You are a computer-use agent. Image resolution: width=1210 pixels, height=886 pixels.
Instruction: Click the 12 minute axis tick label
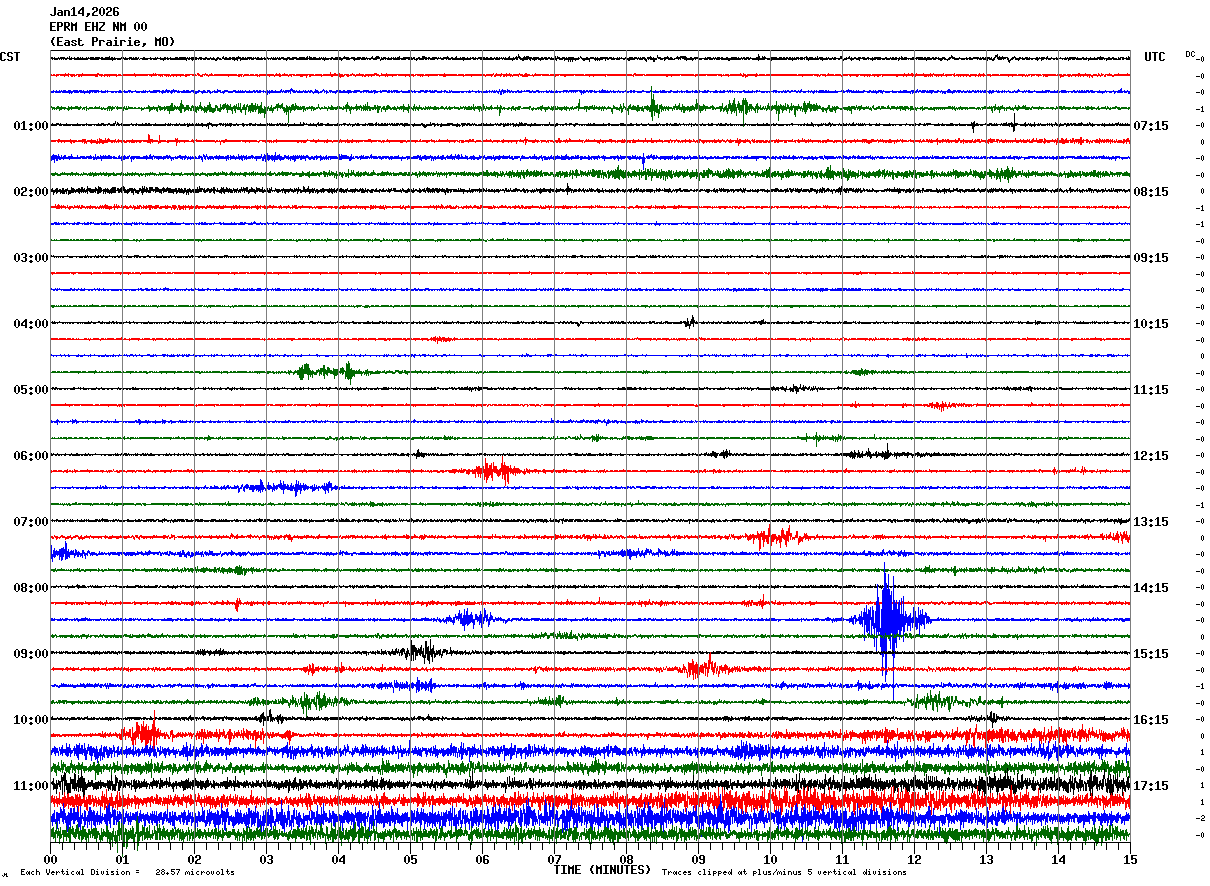pyautogui.click(x=914, y=859)
